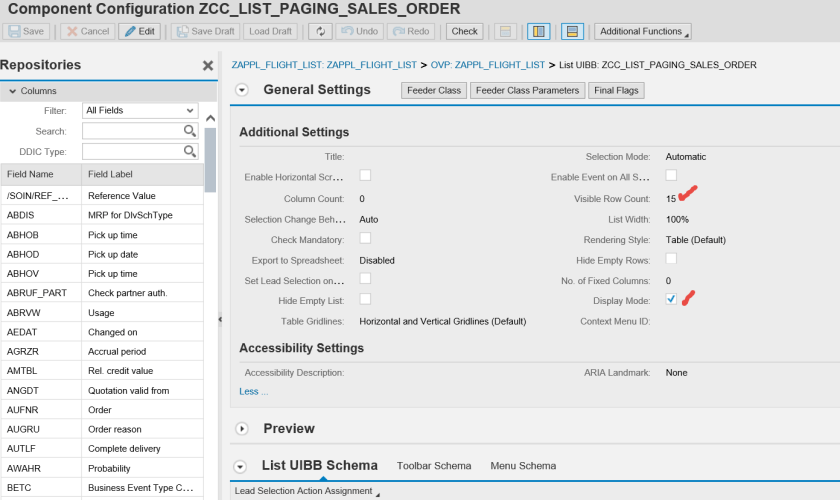Click the refresh icon in toolbar

320,32
